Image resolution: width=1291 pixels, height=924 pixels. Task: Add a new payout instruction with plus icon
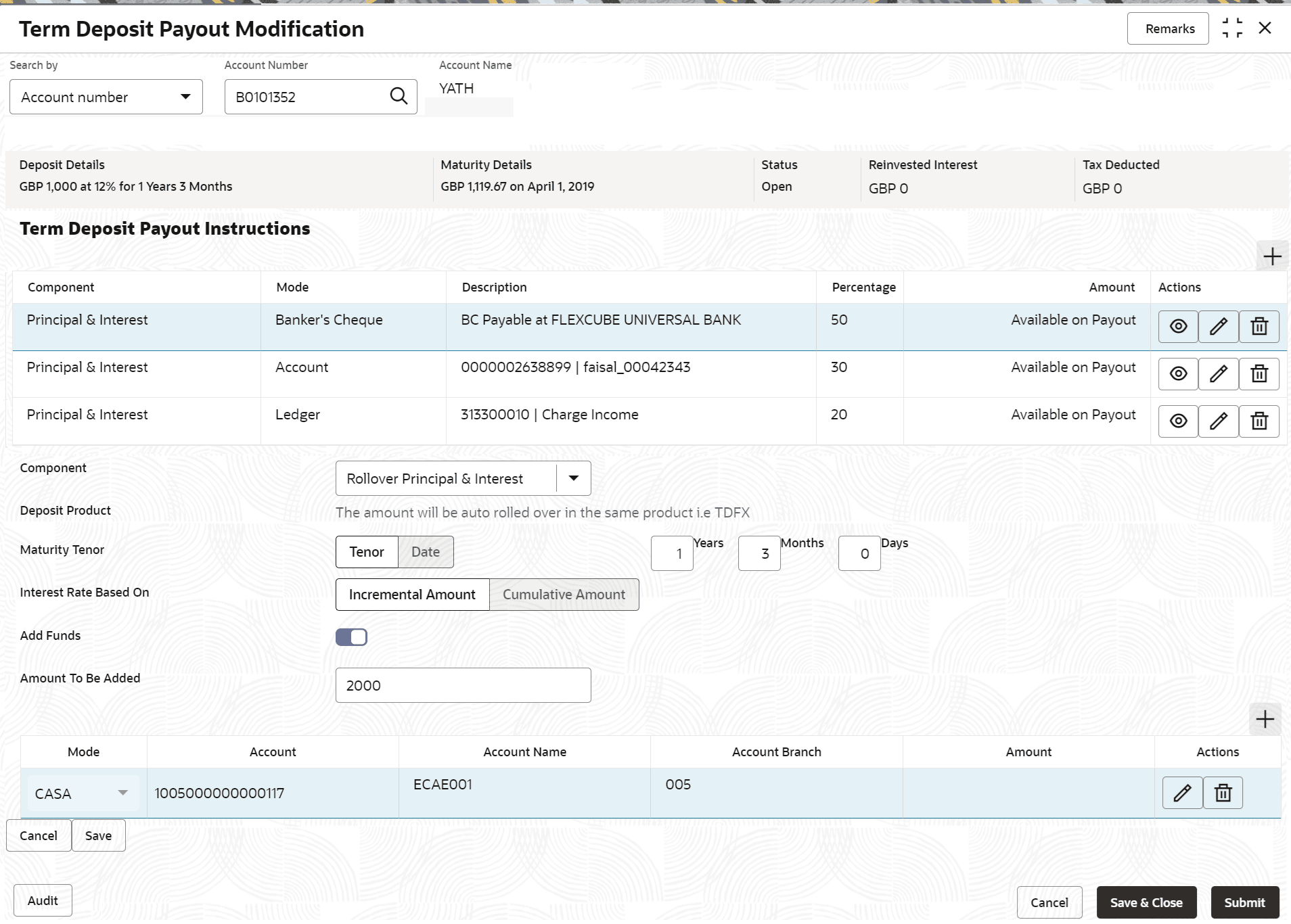point(1272,257)
